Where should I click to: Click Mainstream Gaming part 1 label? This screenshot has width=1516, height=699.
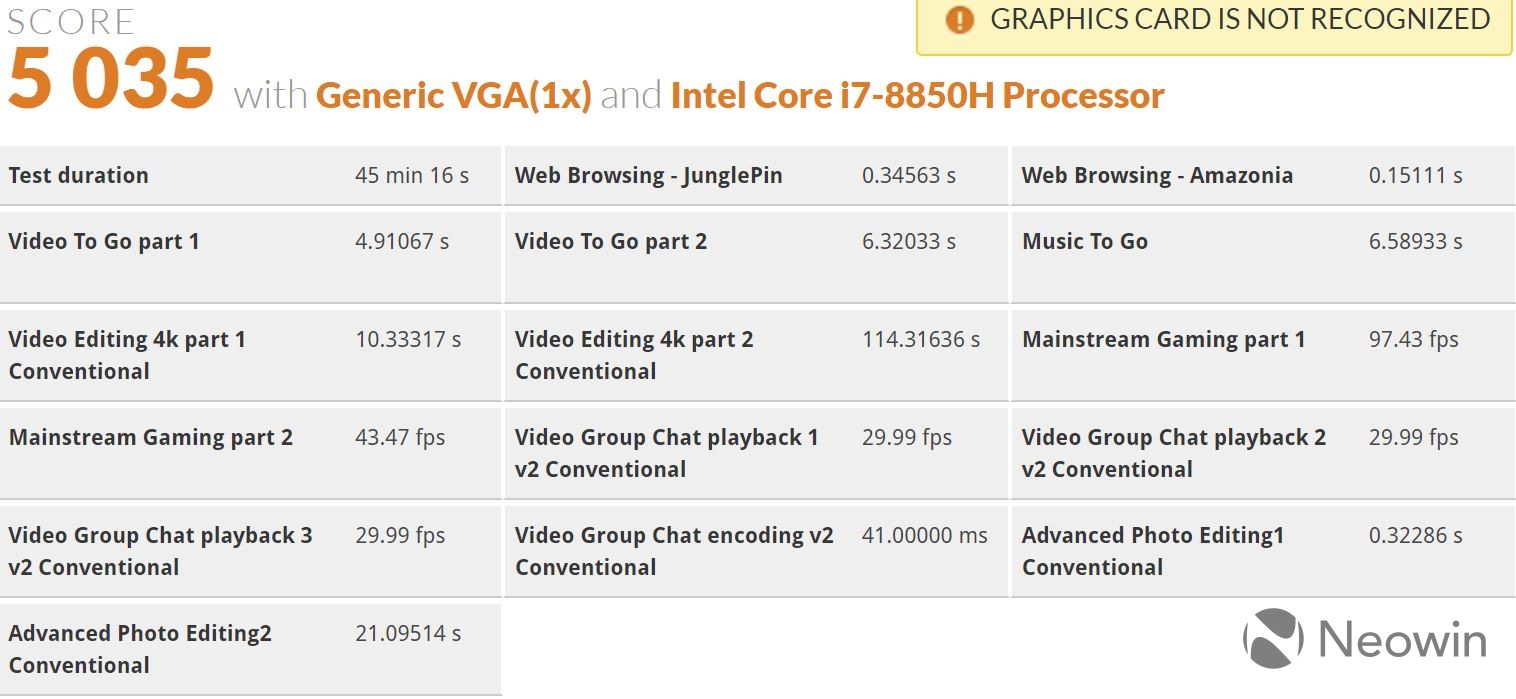pyautogui.click(x=1163, y=340)
